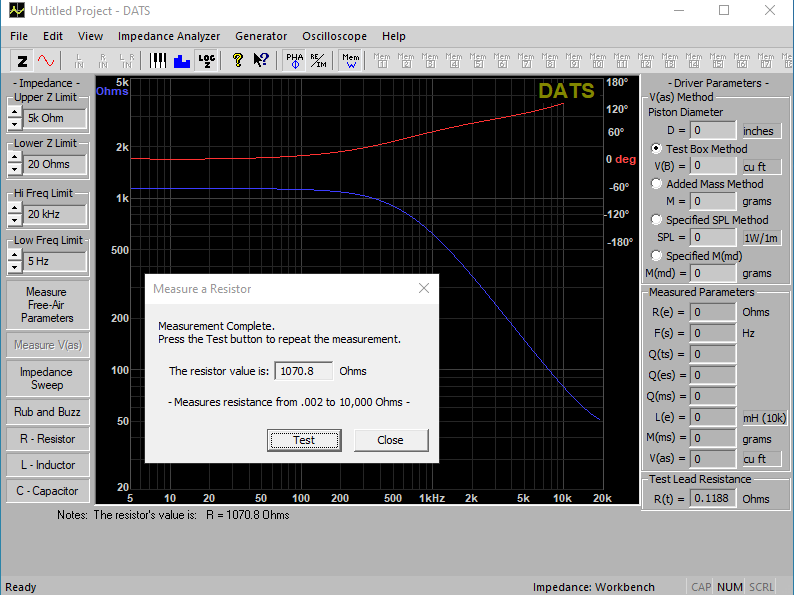
Task: Open the View menu
Action: tap(90, 36)
